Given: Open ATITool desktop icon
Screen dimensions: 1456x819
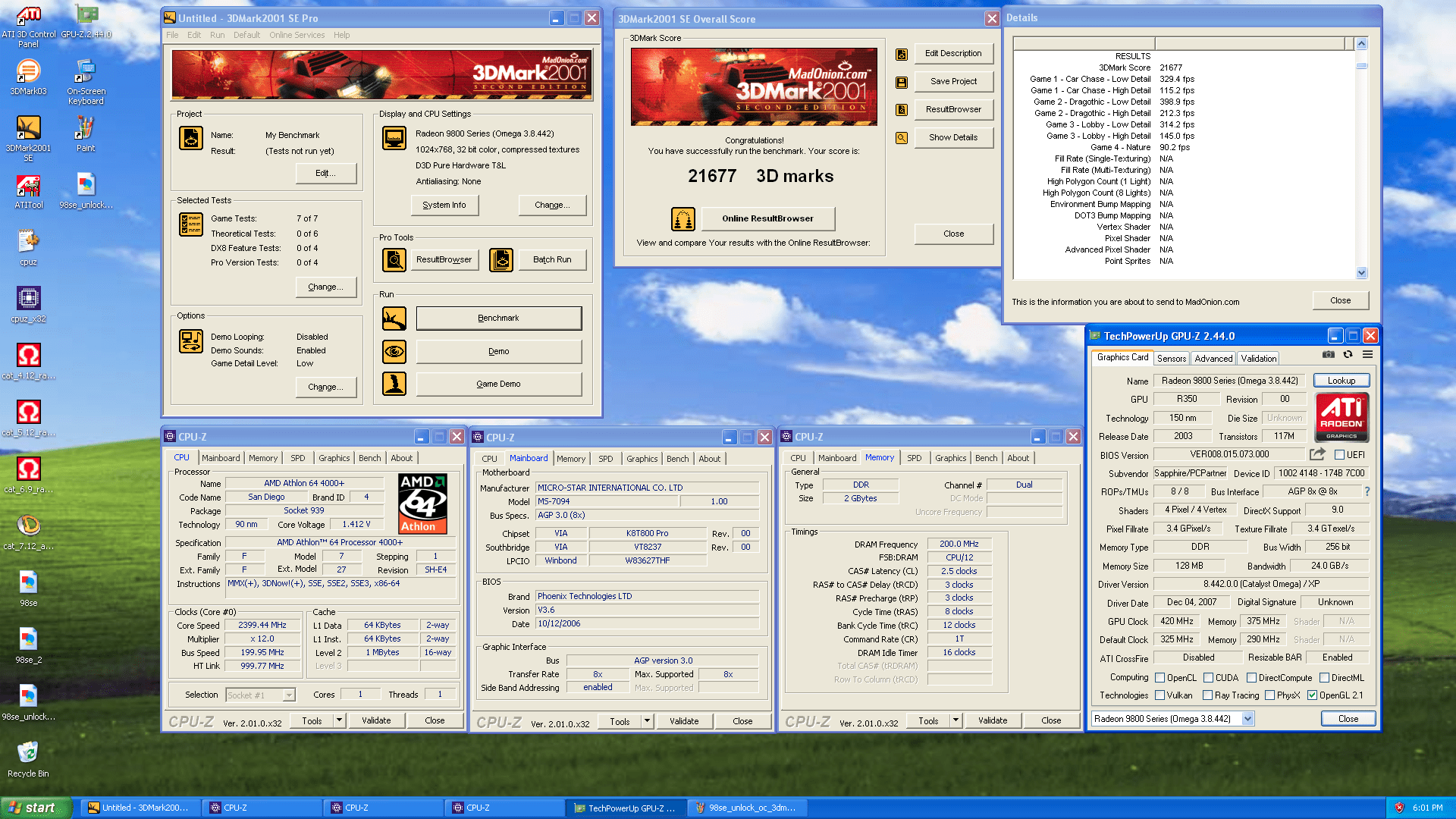Looking at the screenshot, I should pyautogui.click(x=28, y=191).
